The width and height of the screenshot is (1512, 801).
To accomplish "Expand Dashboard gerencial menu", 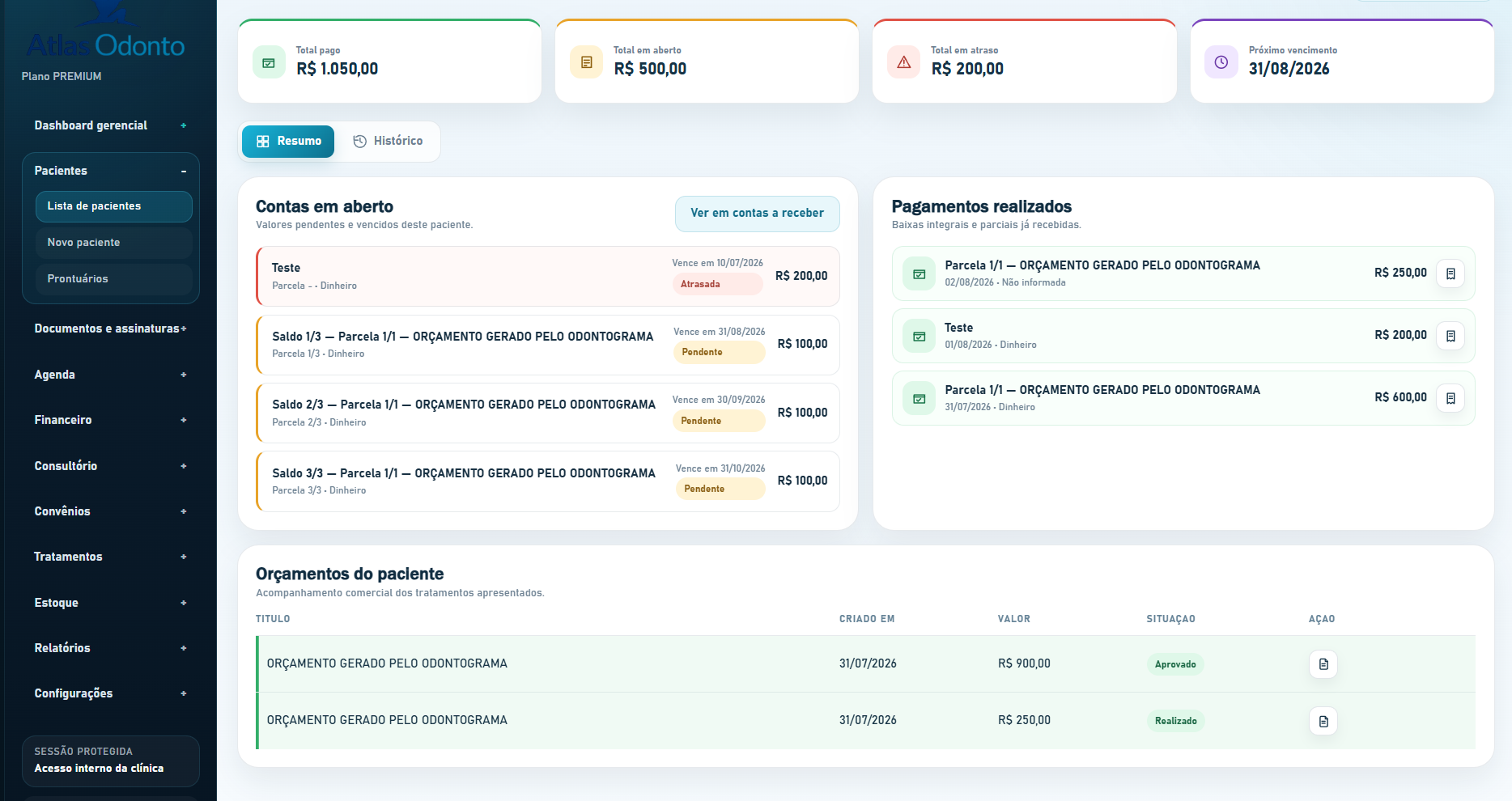I will (x=110, y=125).
